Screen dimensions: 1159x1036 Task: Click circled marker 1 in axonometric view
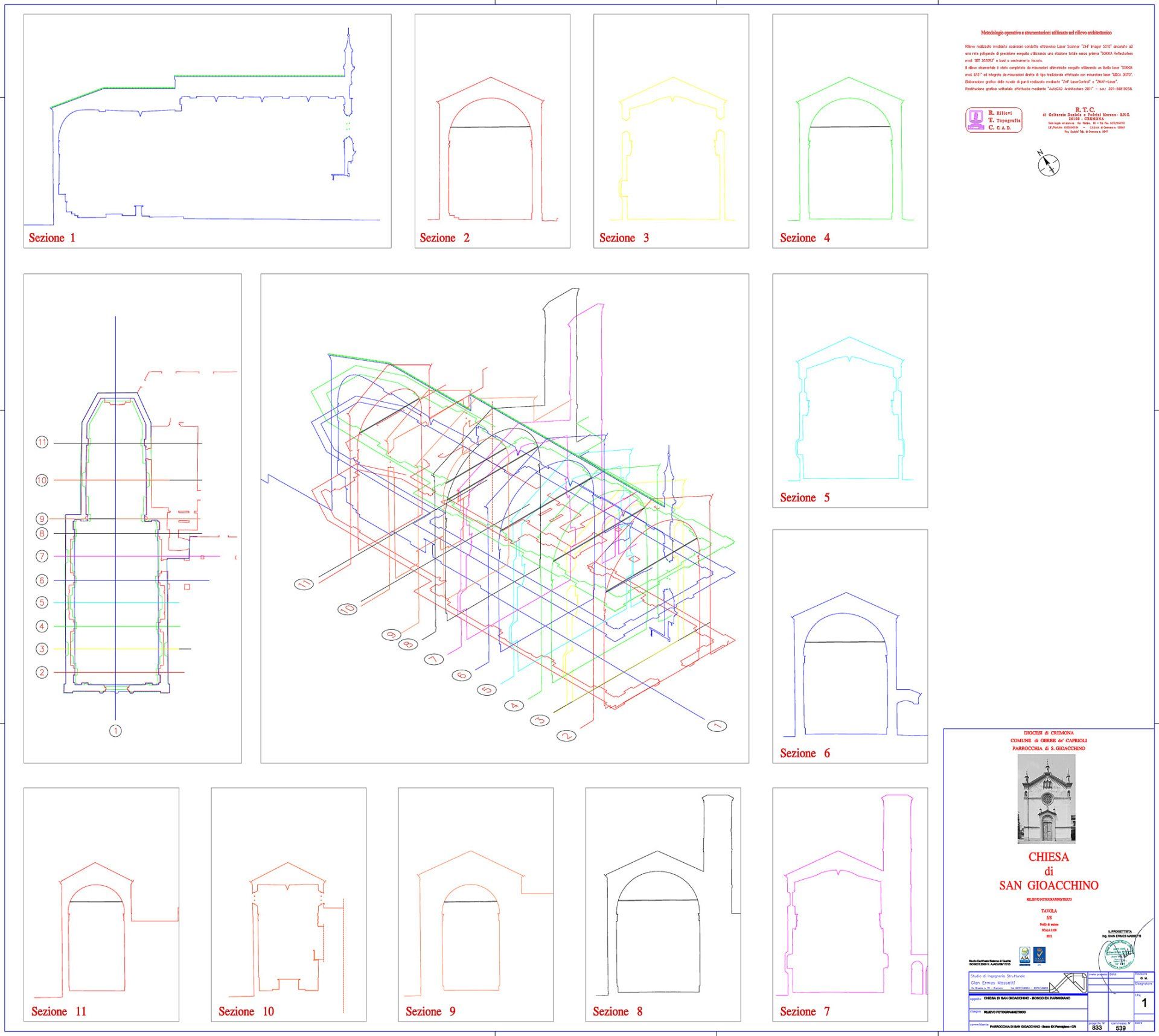(x=717, y=726)
